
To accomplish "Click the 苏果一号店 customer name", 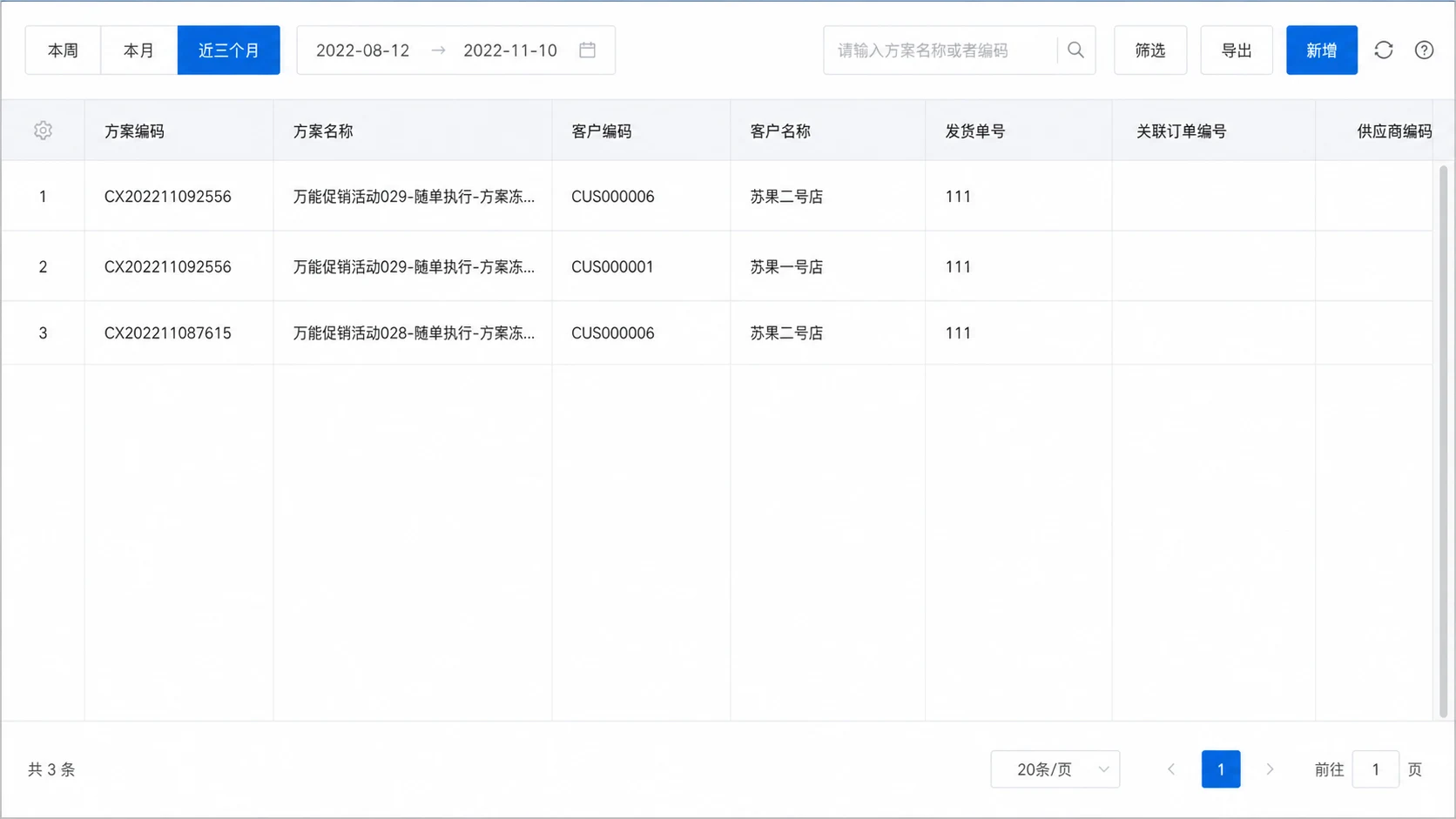I will pyautogui.click(x=786, y=267).
